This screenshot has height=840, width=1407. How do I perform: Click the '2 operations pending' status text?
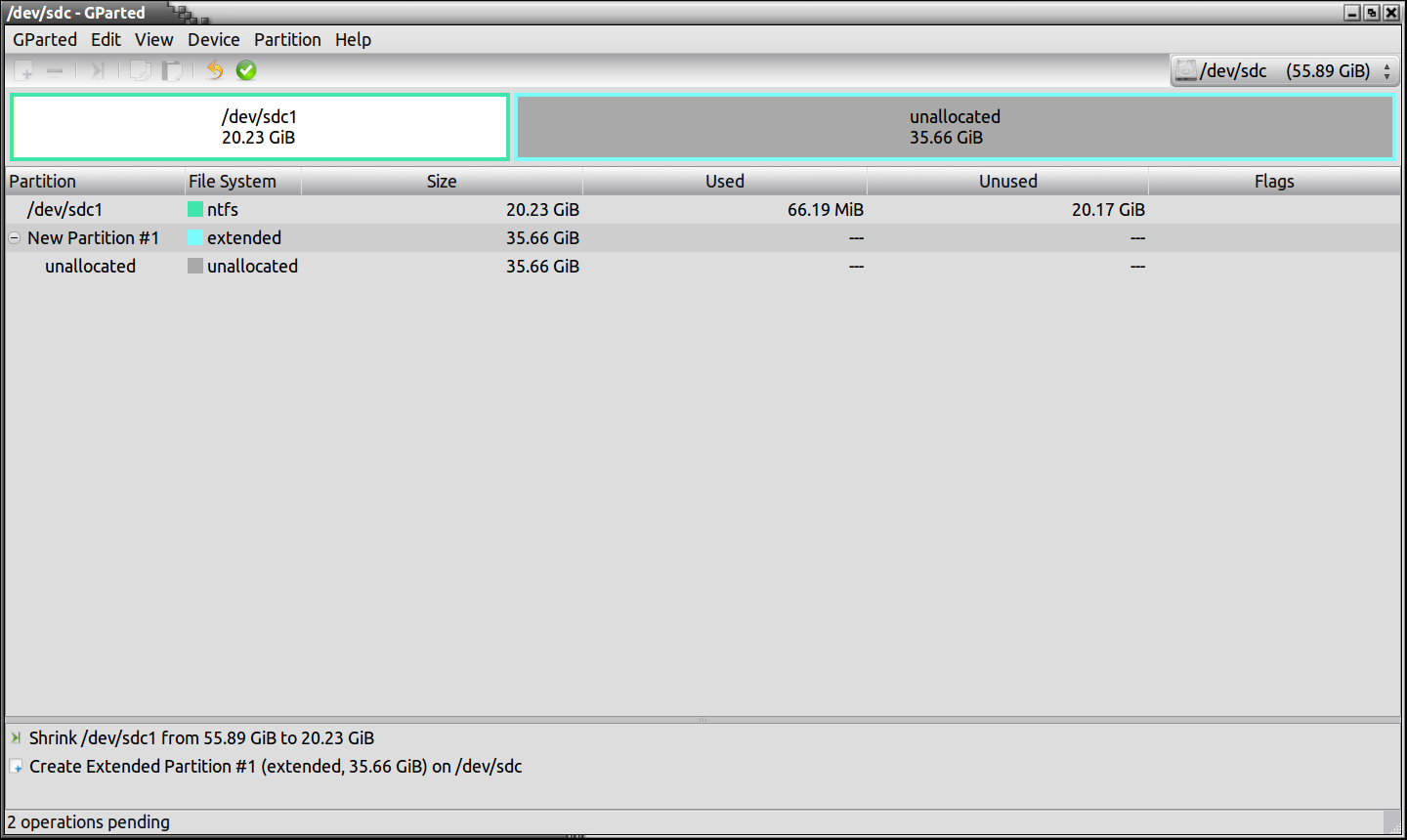click(x=89, y=822)
